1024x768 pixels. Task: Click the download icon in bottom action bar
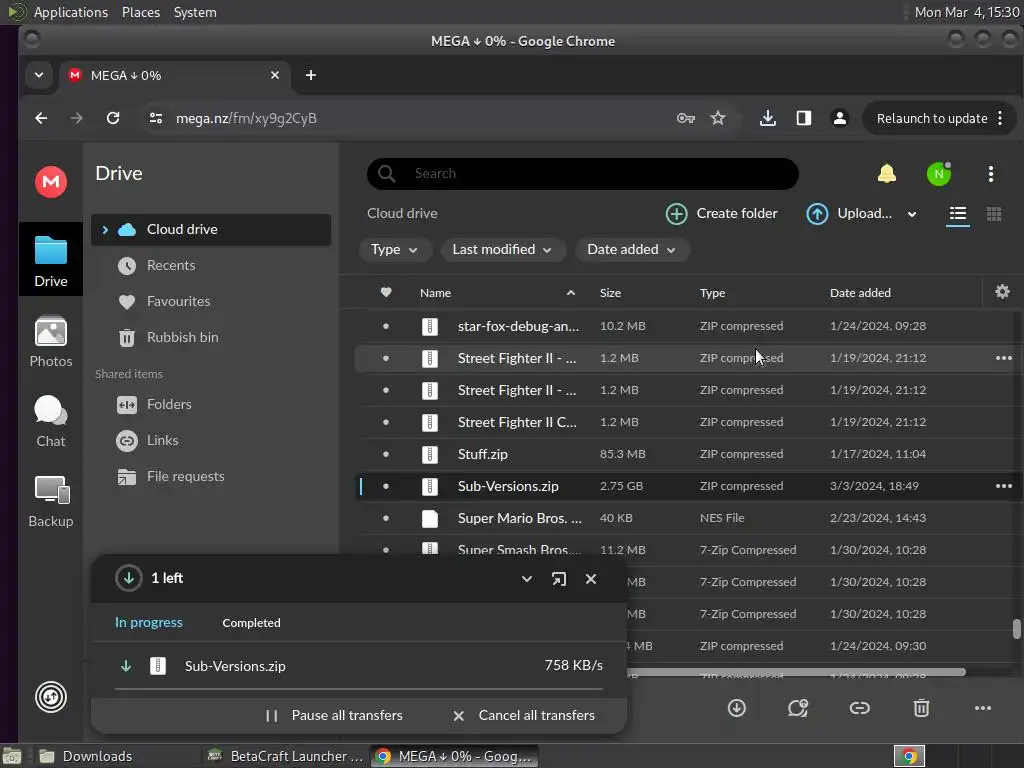(x=737, y=708)
